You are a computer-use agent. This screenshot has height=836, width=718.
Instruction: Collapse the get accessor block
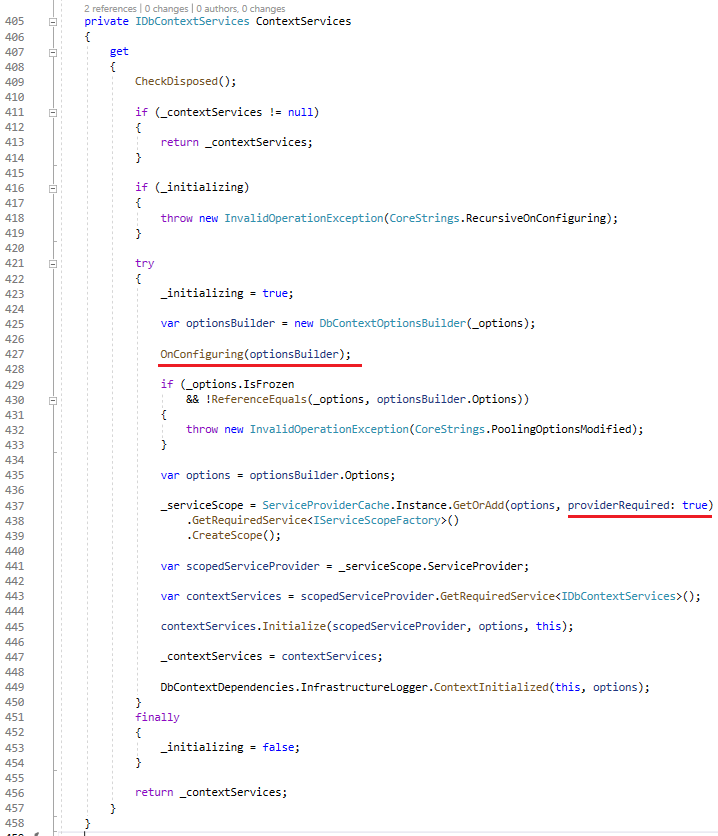[x=52, y=52]
